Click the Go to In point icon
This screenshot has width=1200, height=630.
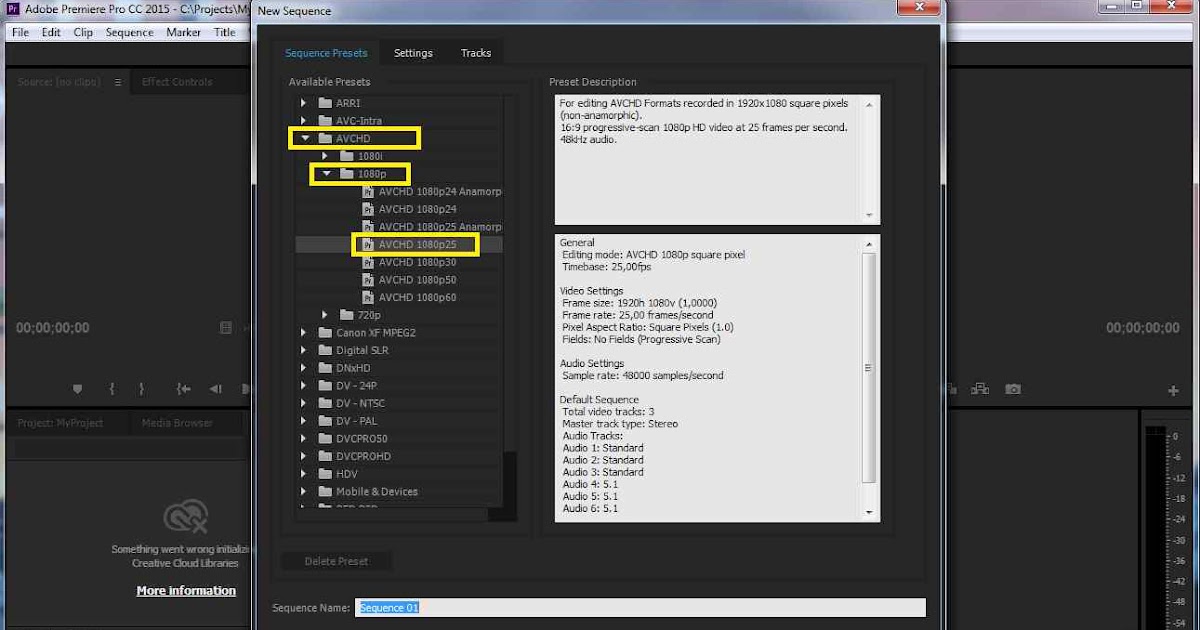point(183,389)
